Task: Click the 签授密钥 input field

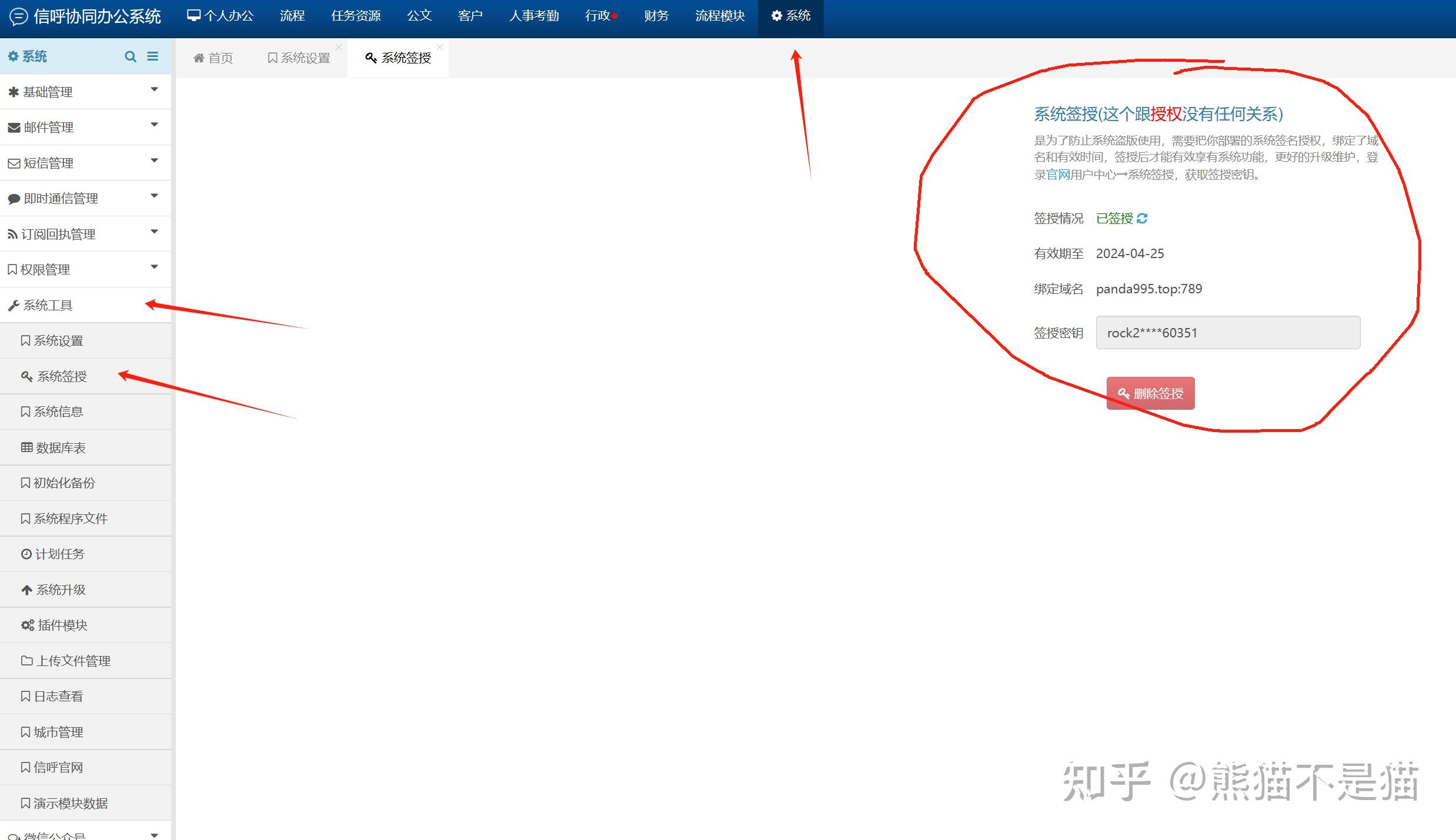Action: point(1227,332)
